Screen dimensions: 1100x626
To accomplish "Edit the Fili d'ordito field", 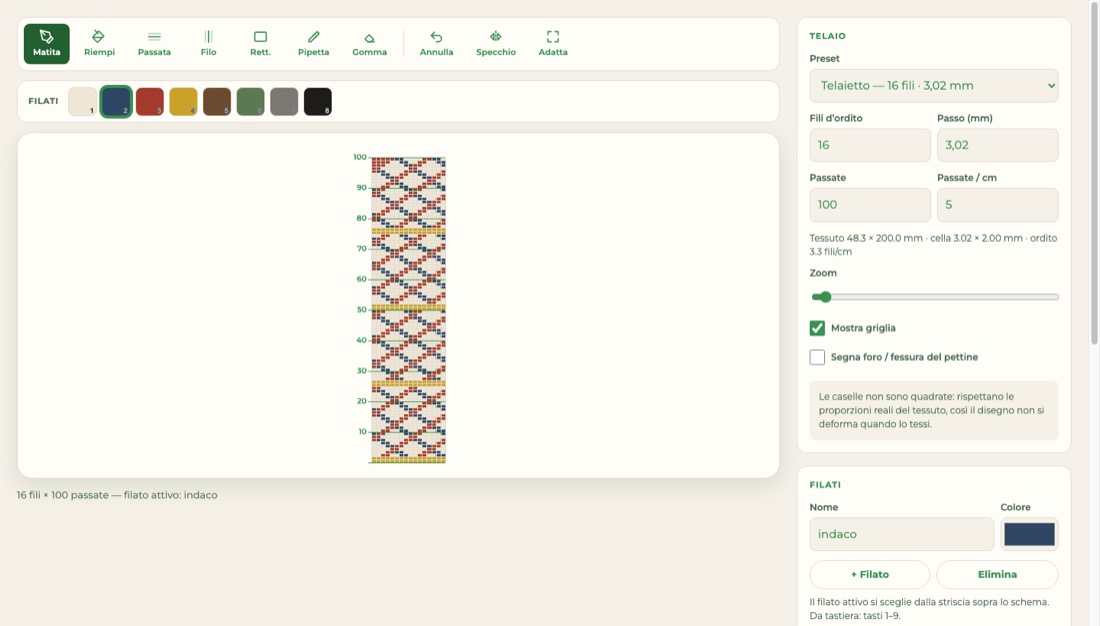I will coord(870,145).
